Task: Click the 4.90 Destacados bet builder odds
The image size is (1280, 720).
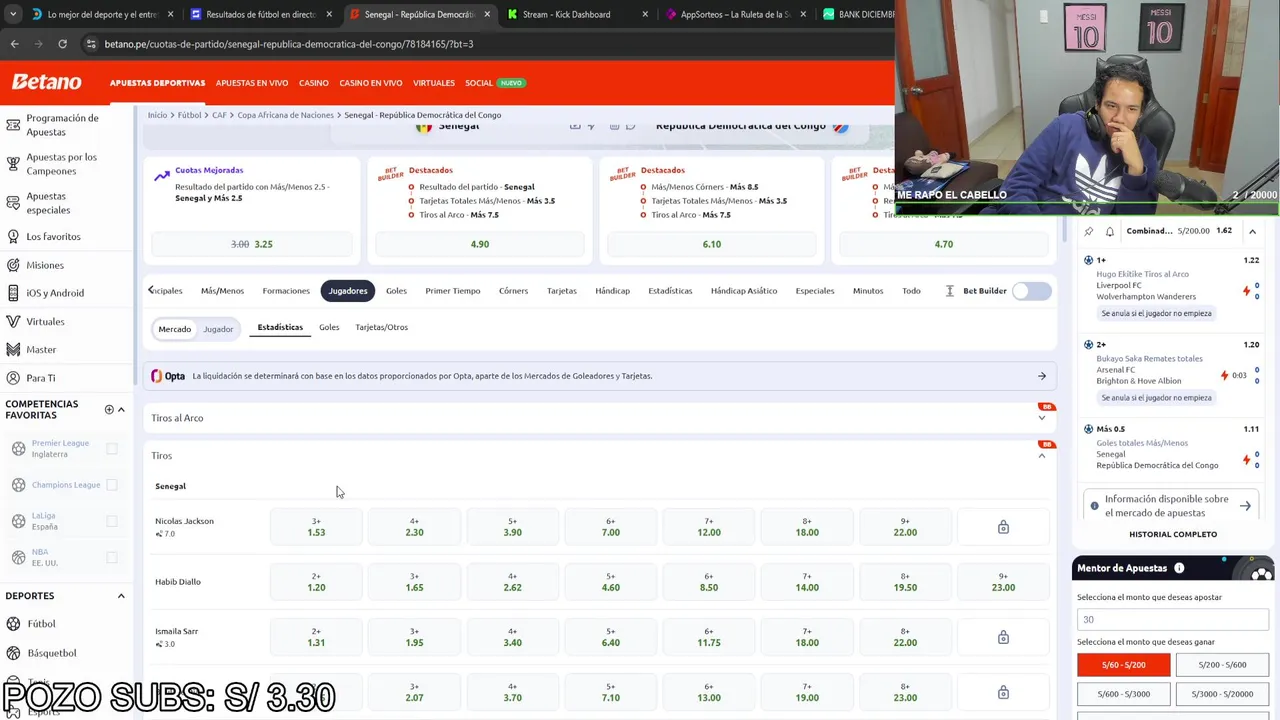Action: coord(480,244)
